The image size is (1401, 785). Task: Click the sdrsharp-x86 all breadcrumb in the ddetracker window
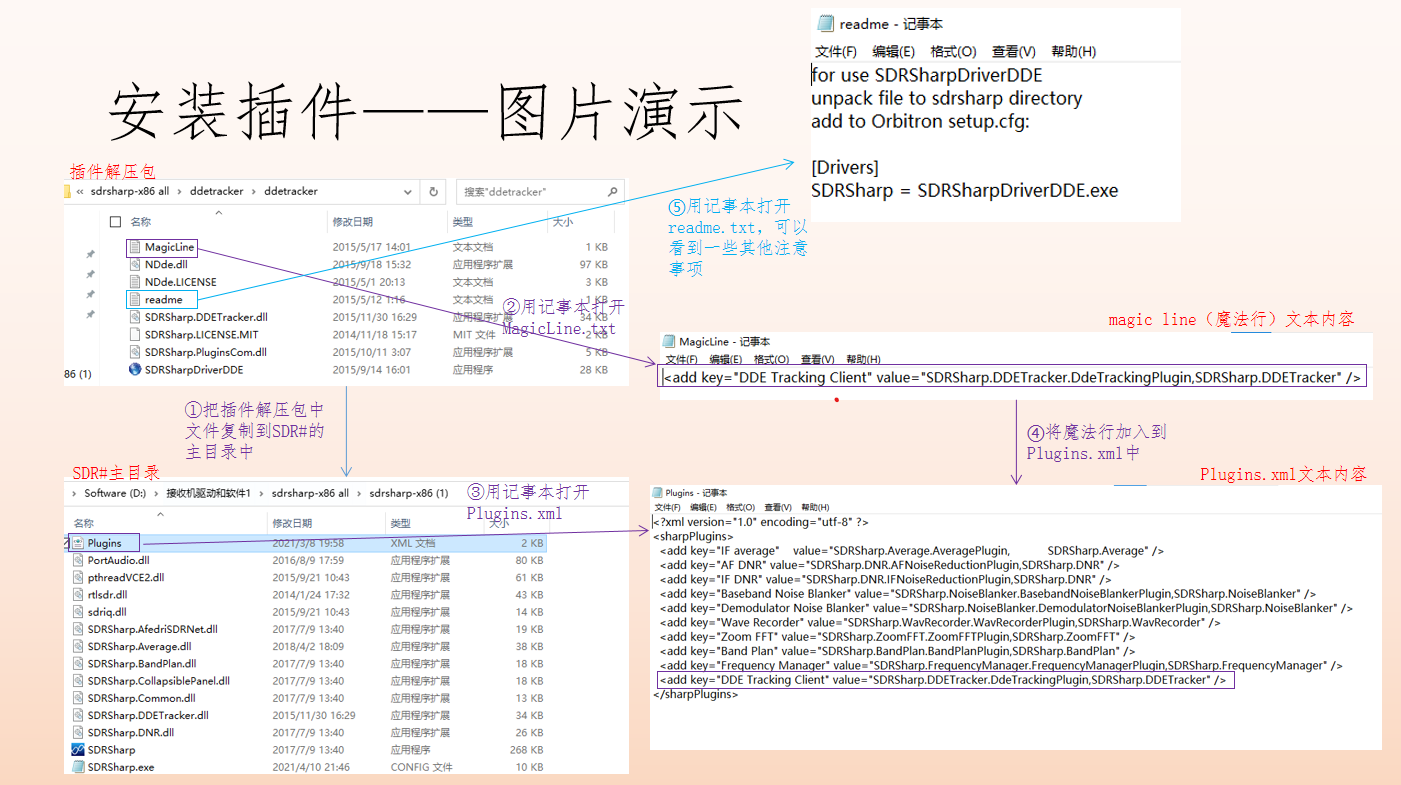[129, 192]
